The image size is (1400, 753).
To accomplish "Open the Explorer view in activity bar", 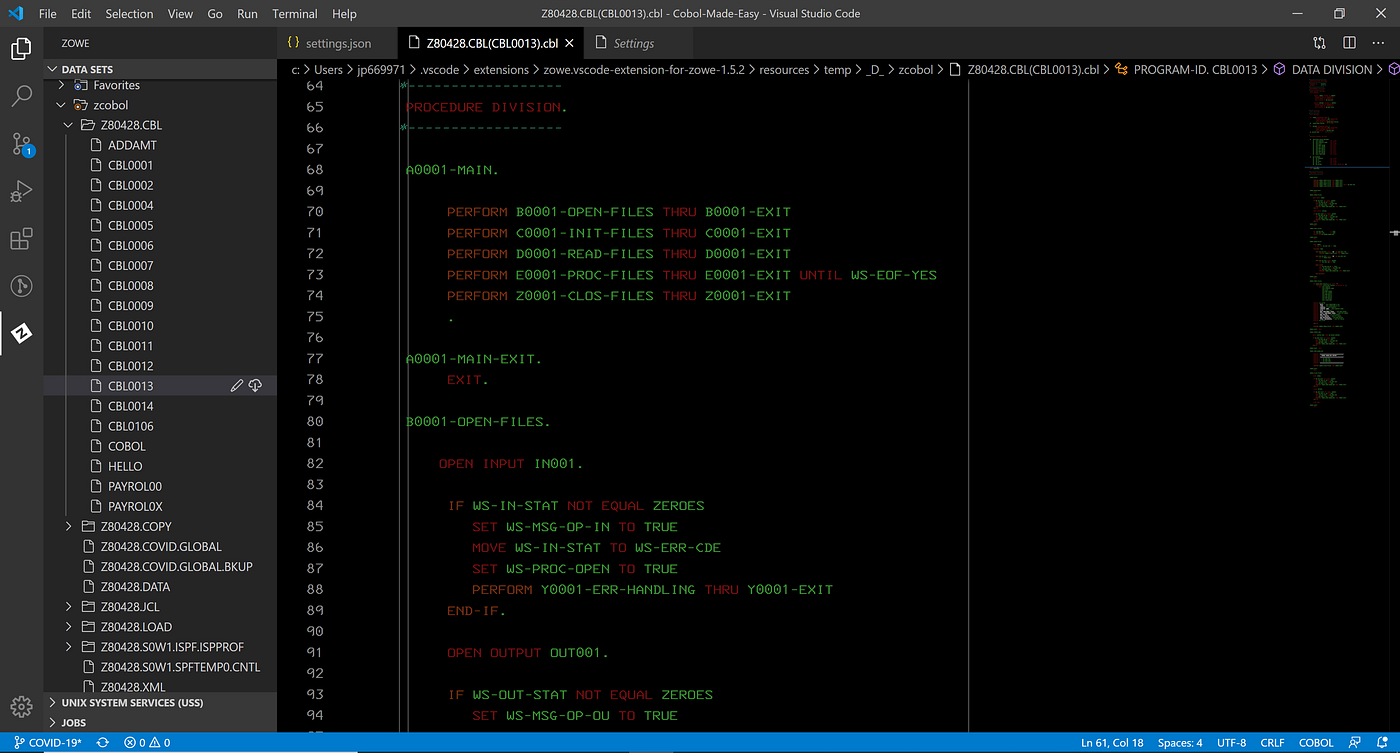I will 21,48.
